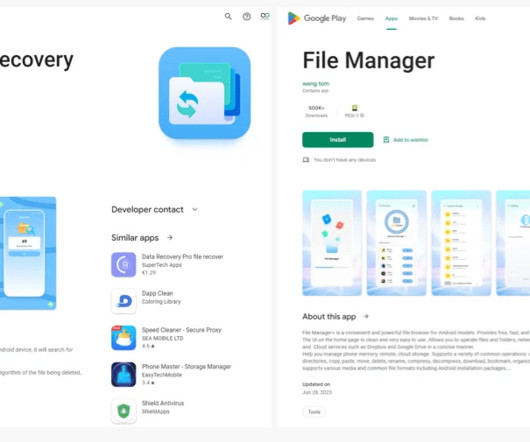Go to the Books tab
This screenshot has width=530, height=442.
(x=456, y=19)
